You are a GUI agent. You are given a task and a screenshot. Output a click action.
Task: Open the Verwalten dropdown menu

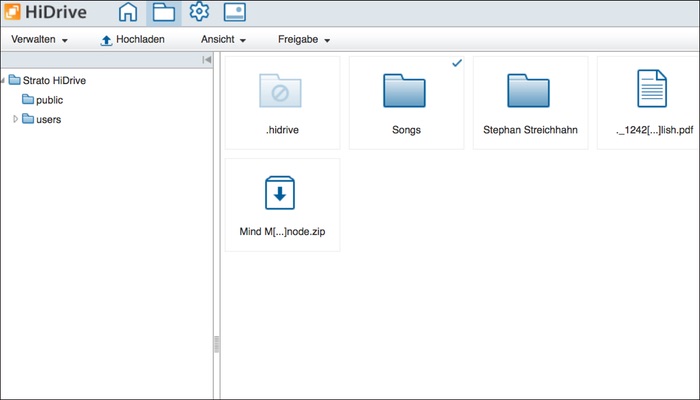39,40
